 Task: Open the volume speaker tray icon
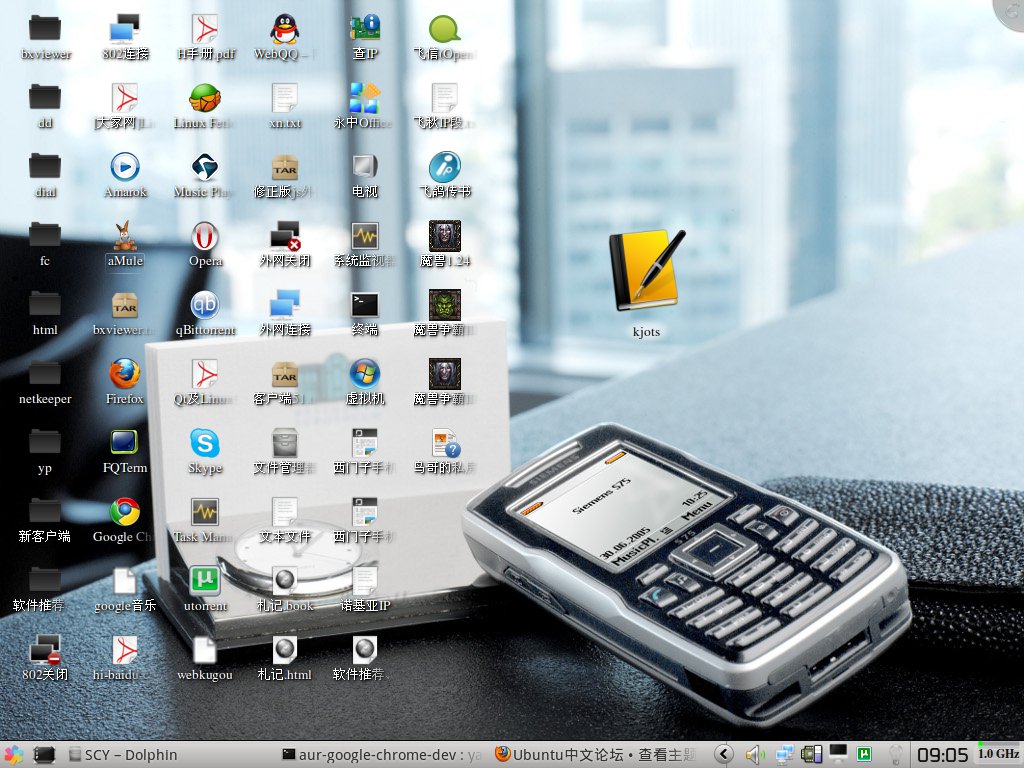tap(755, 755)
